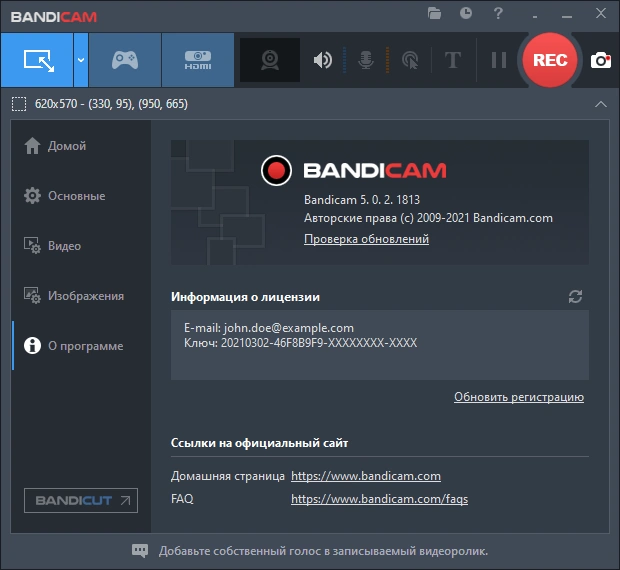
Task: Open the Видео settings tab
Action: click(81, 245)
